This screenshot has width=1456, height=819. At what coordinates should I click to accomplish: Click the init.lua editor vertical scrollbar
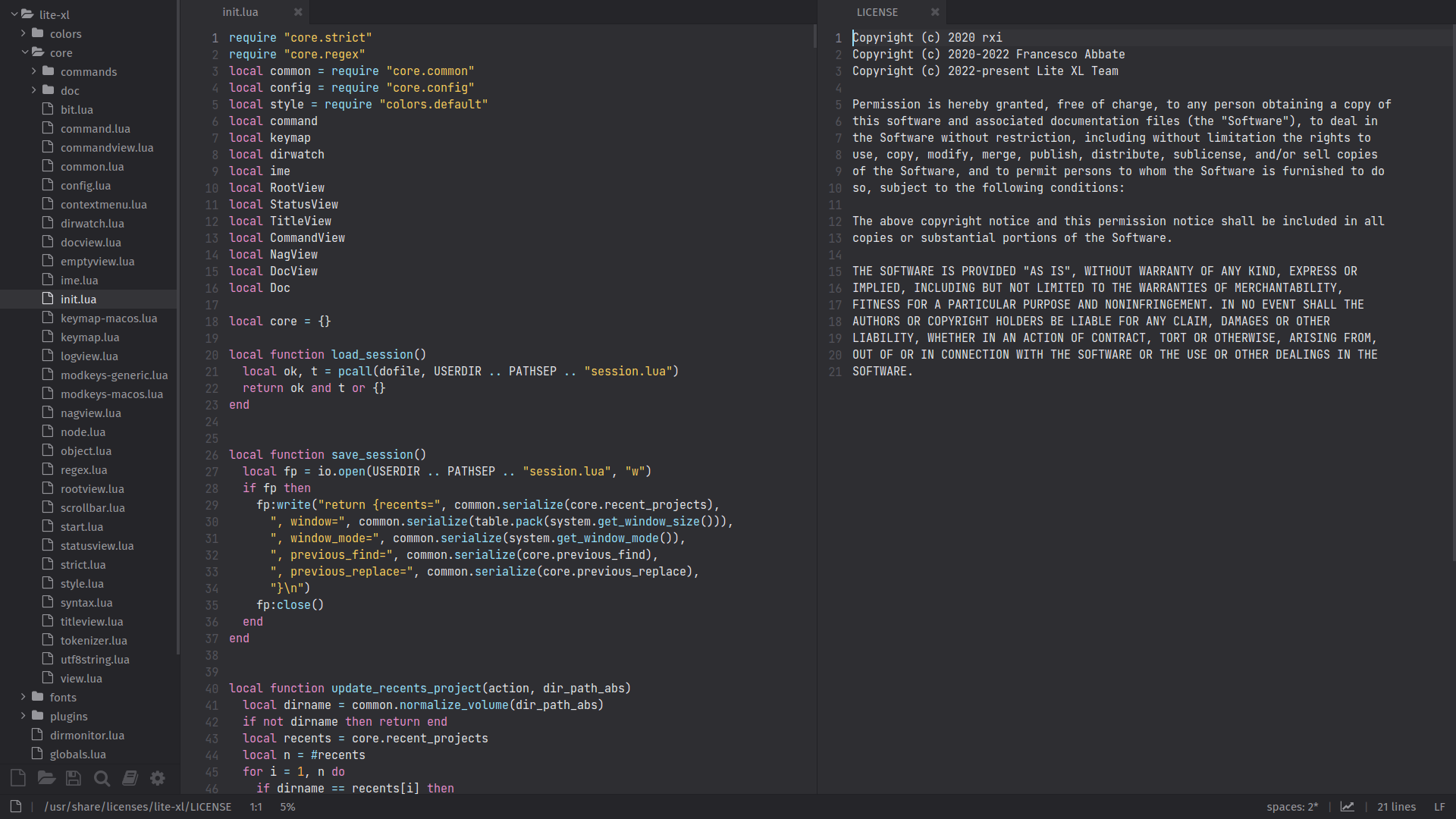click(x=814, y=36)
